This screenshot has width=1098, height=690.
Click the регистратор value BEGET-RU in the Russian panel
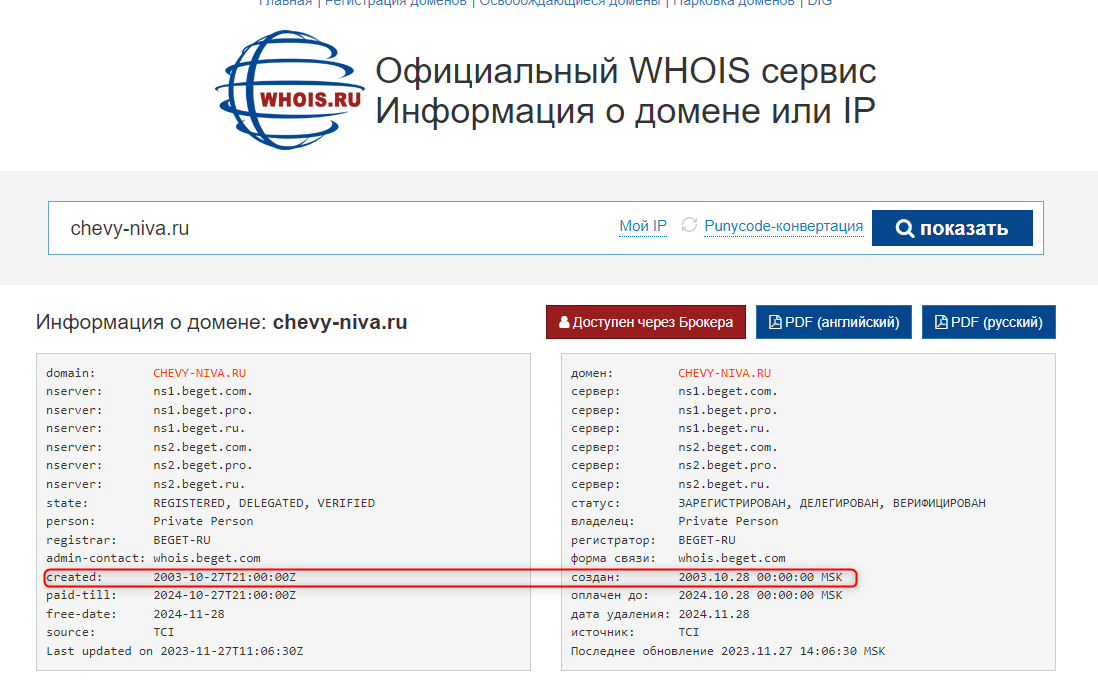[x=707, y=540]
